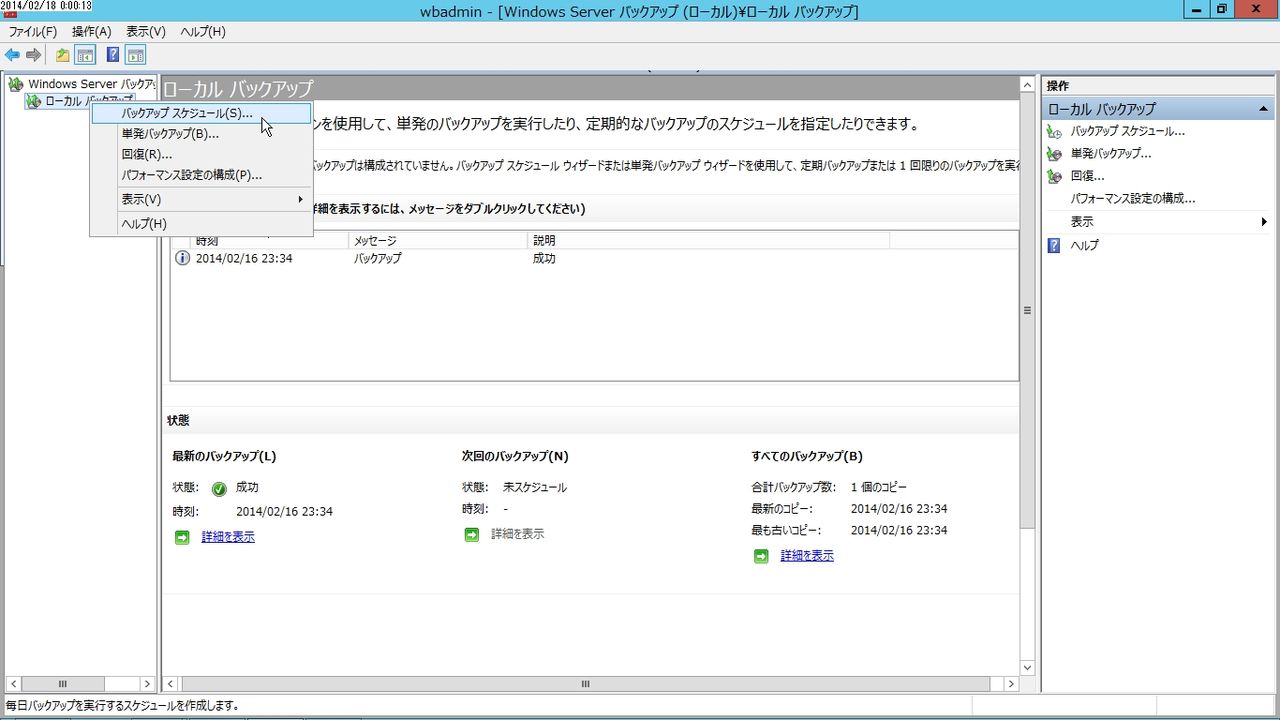Screen dimensions: 1280x720
Task: Toggle the Show/Hide Action Pane toolbar icon
Action: [136, 55]
